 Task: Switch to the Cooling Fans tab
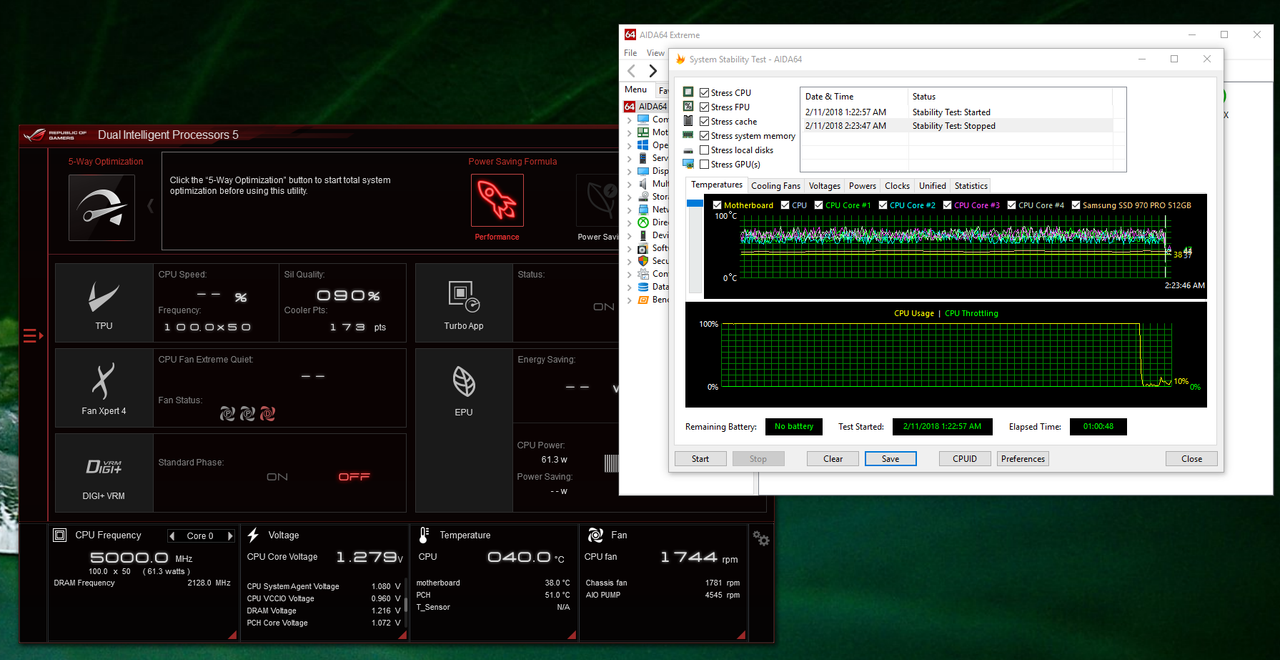pos(776,186)
